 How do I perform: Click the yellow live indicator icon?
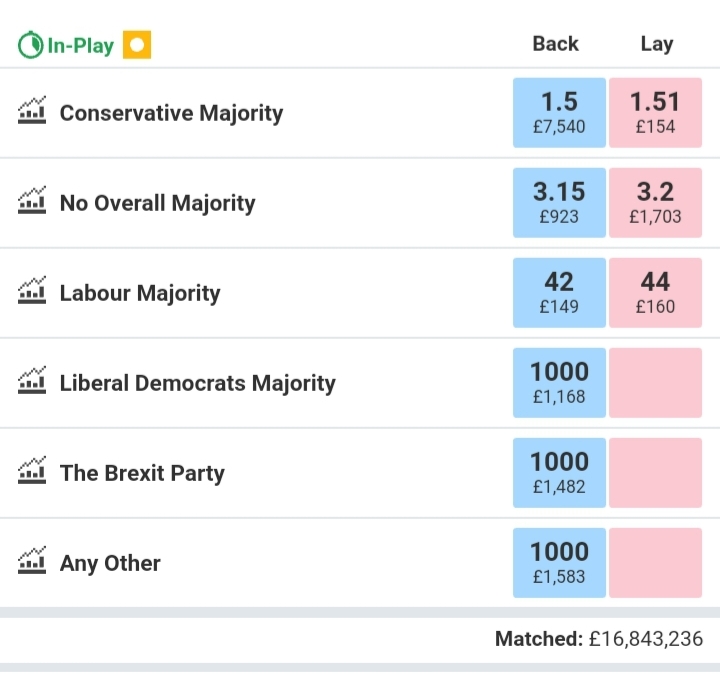137,45
